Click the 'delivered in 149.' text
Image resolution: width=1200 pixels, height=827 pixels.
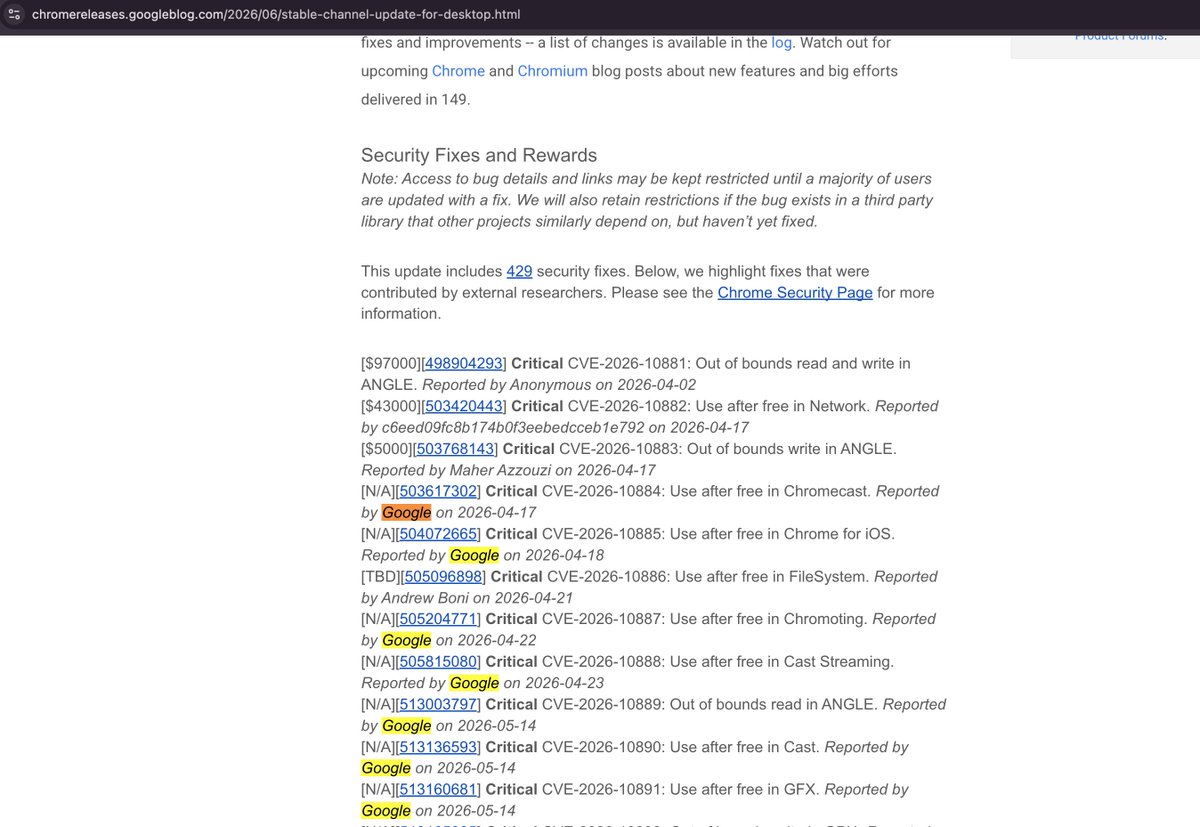[x=415, y=99]
